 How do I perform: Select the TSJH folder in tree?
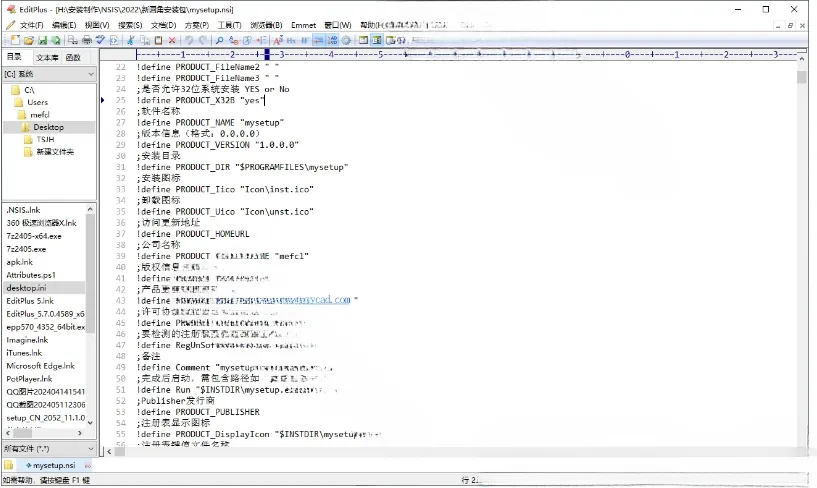tap(40, 140)
